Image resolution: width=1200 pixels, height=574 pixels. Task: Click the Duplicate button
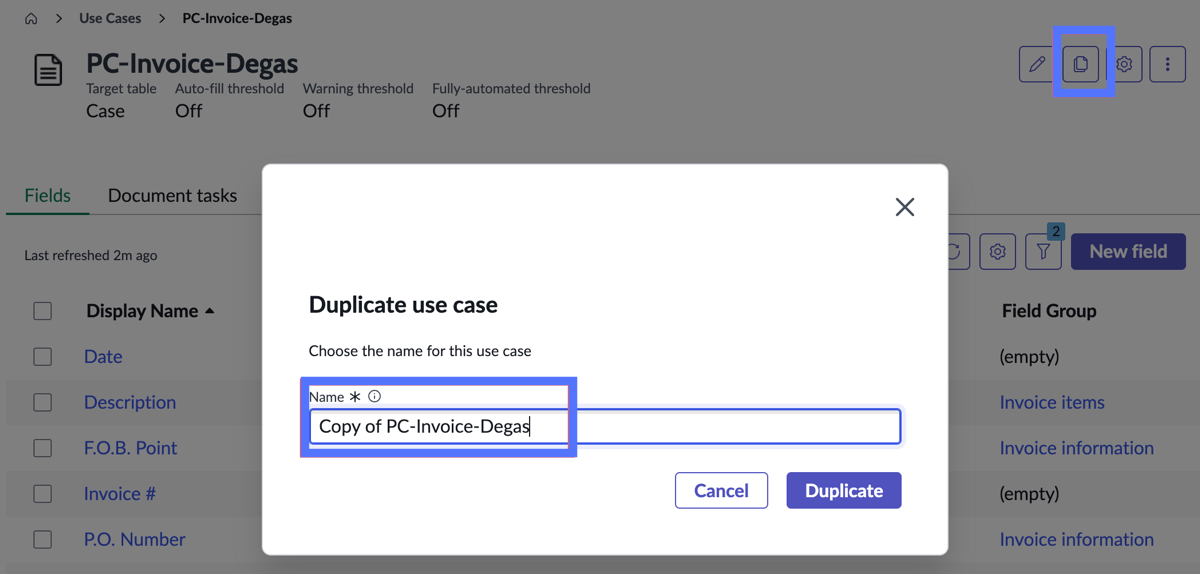click(x=844, y=490)
